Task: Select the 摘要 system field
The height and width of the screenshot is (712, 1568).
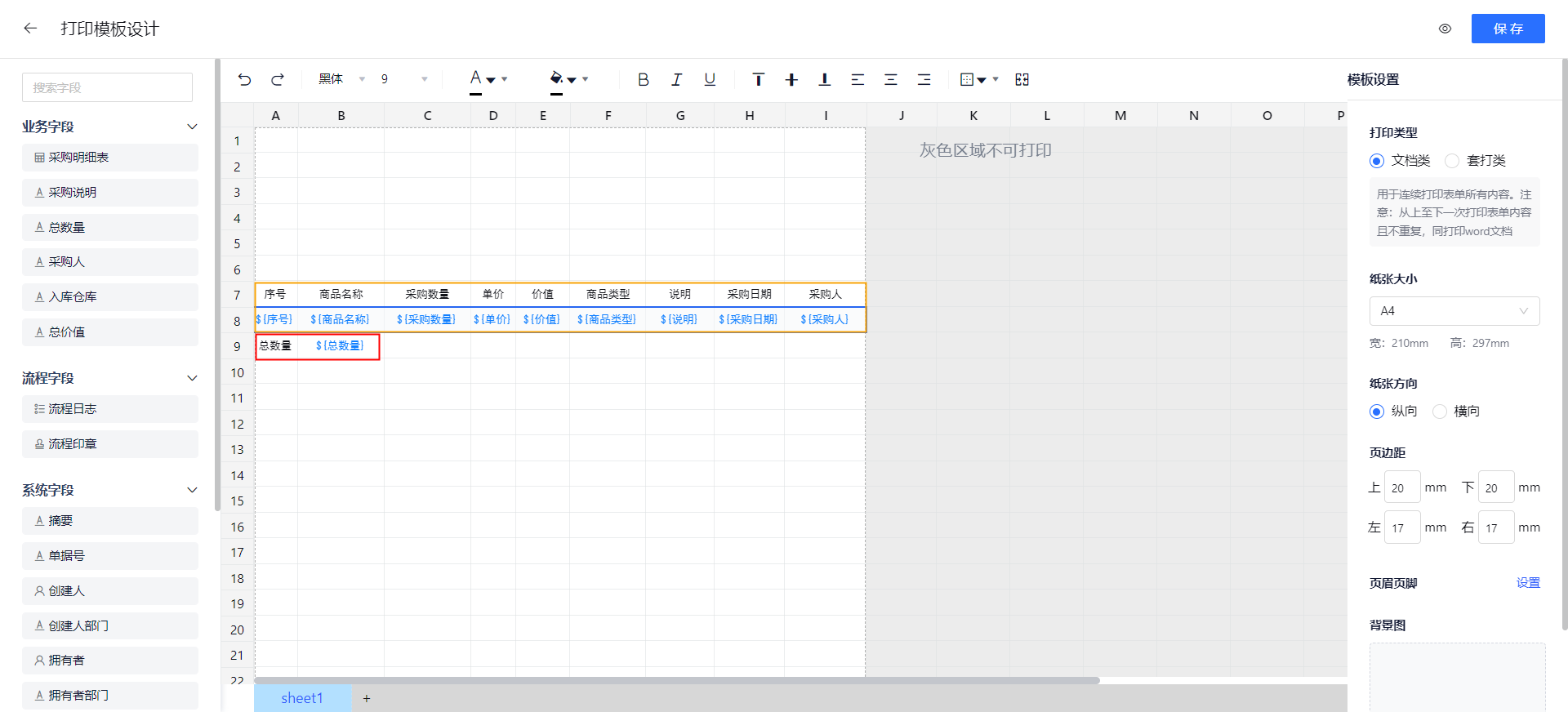Action: 110,521
